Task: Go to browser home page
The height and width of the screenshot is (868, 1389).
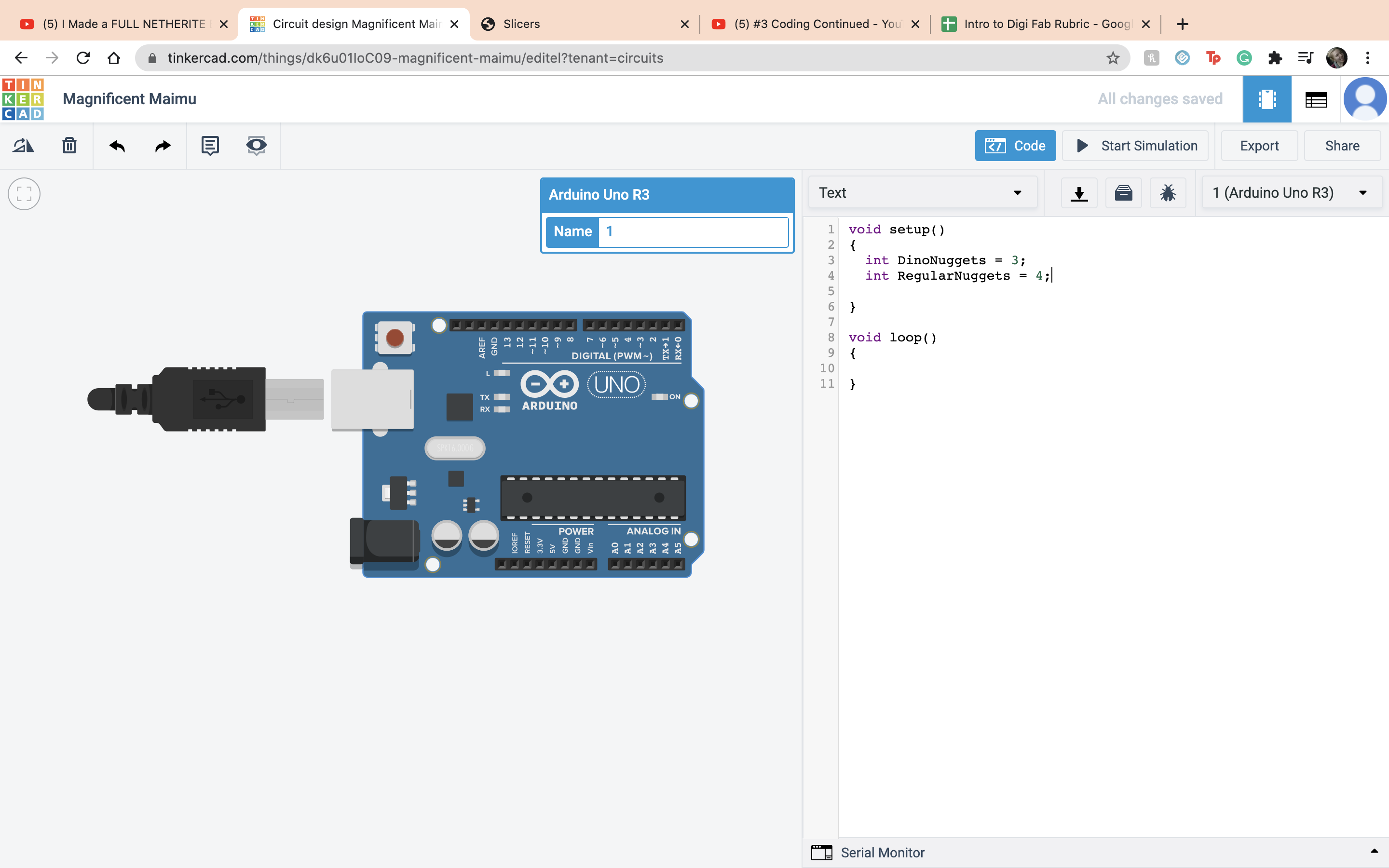Action: pos(114,58)
